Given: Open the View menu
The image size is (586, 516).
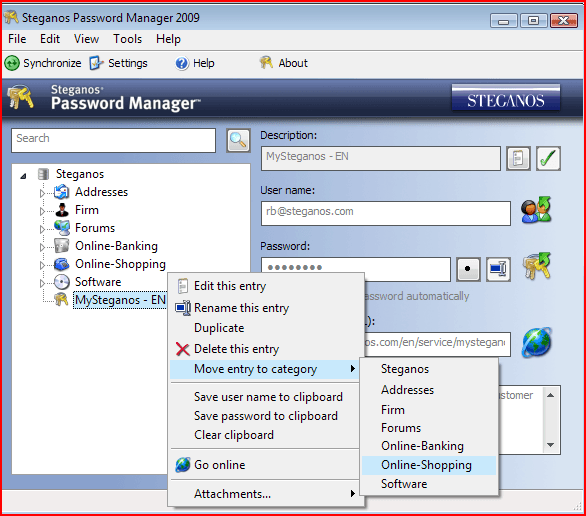Looking at the screenshot, I should point(86,39).
